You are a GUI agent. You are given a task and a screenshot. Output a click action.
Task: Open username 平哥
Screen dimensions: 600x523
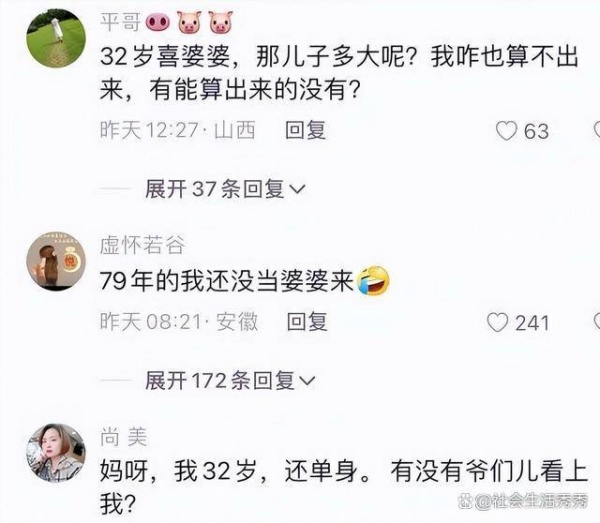tap(121, 21)
